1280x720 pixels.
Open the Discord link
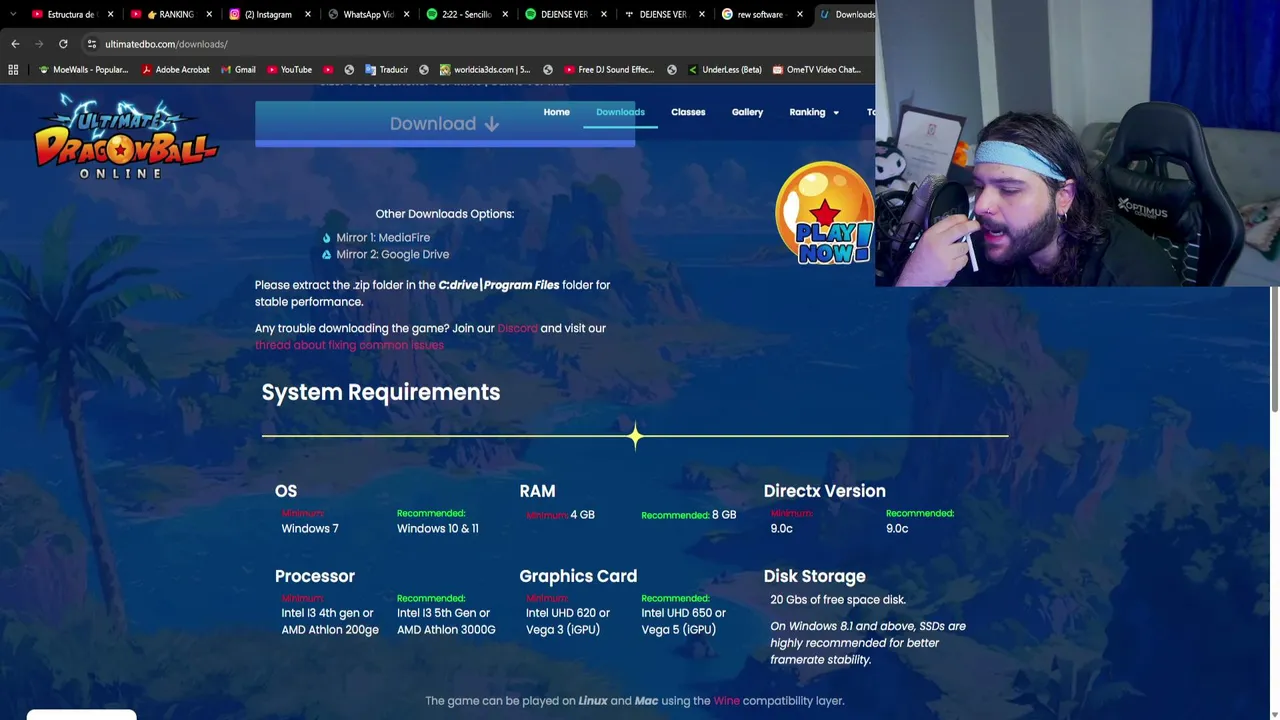tap(518, 328)
